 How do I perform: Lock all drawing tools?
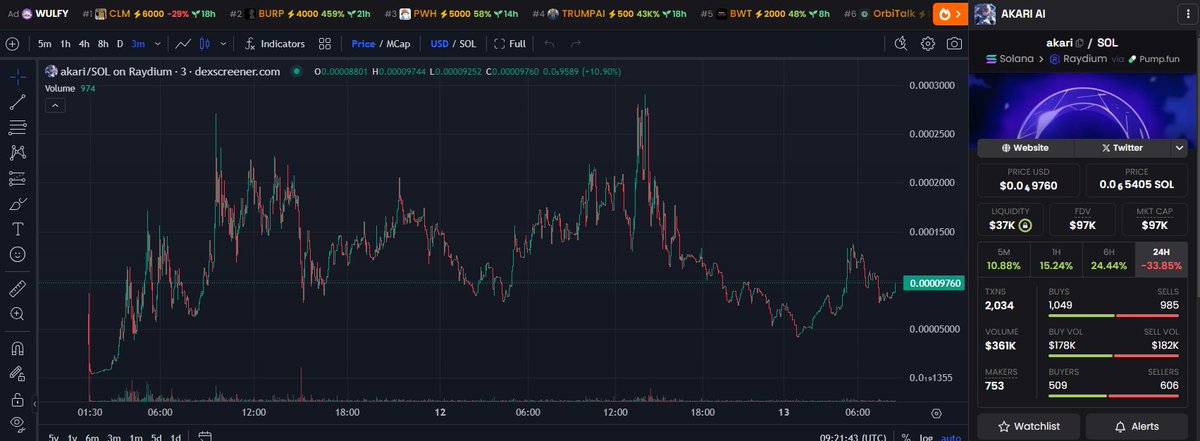click(x=17, y=399)
